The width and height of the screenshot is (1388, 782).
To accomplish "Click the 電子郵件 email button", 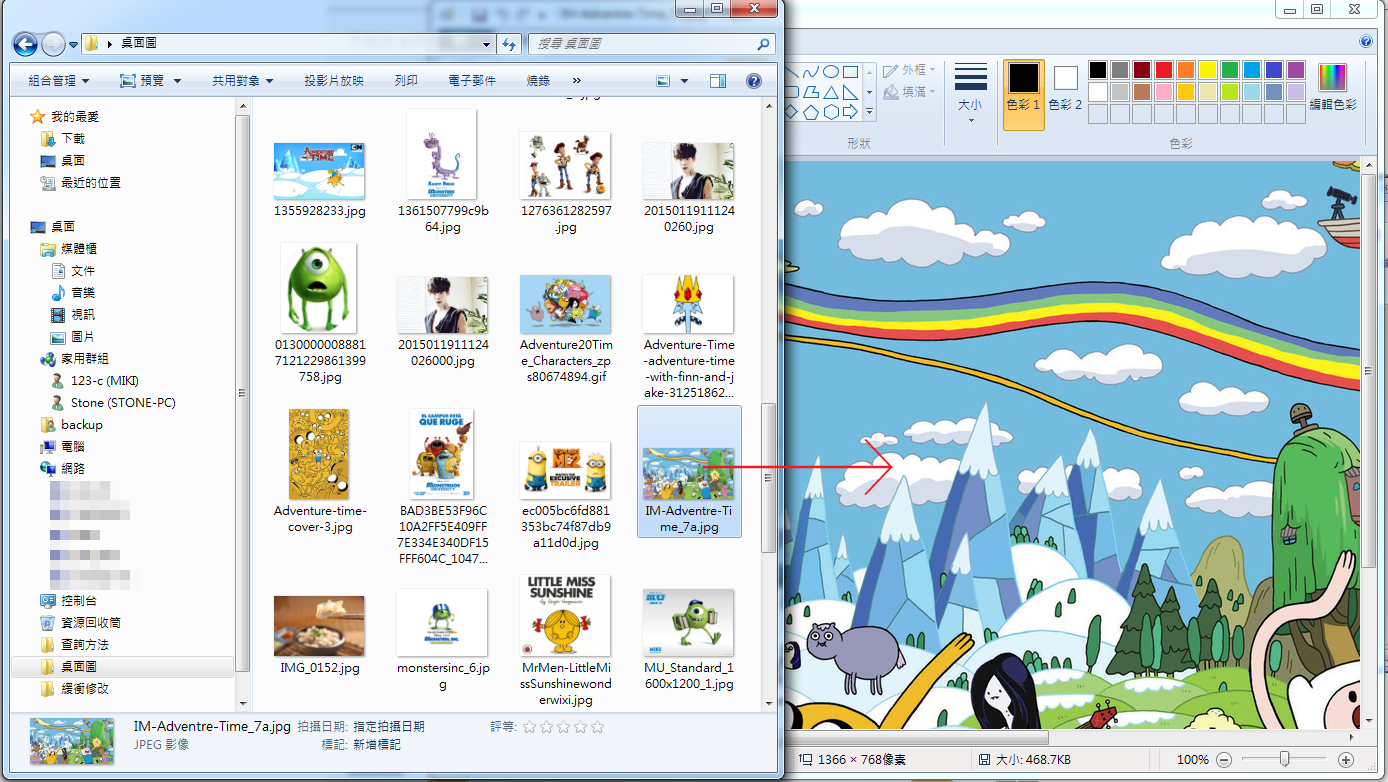I will 472,81.
